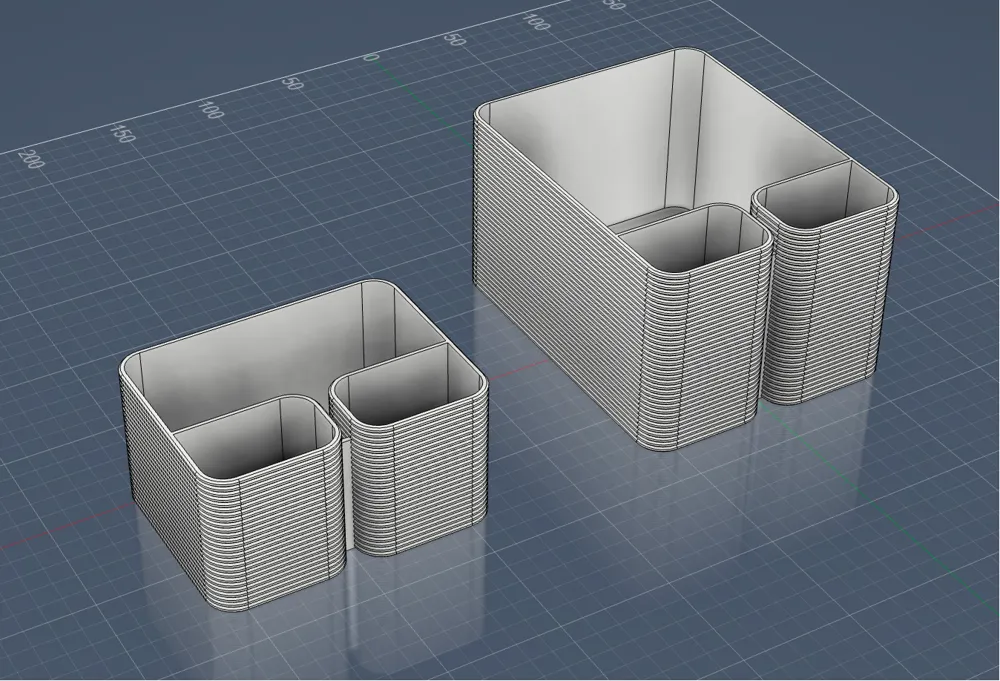Click the 150 grid axis label
This screenshot has height=681, width=1000.
click(x=122, y=134)
